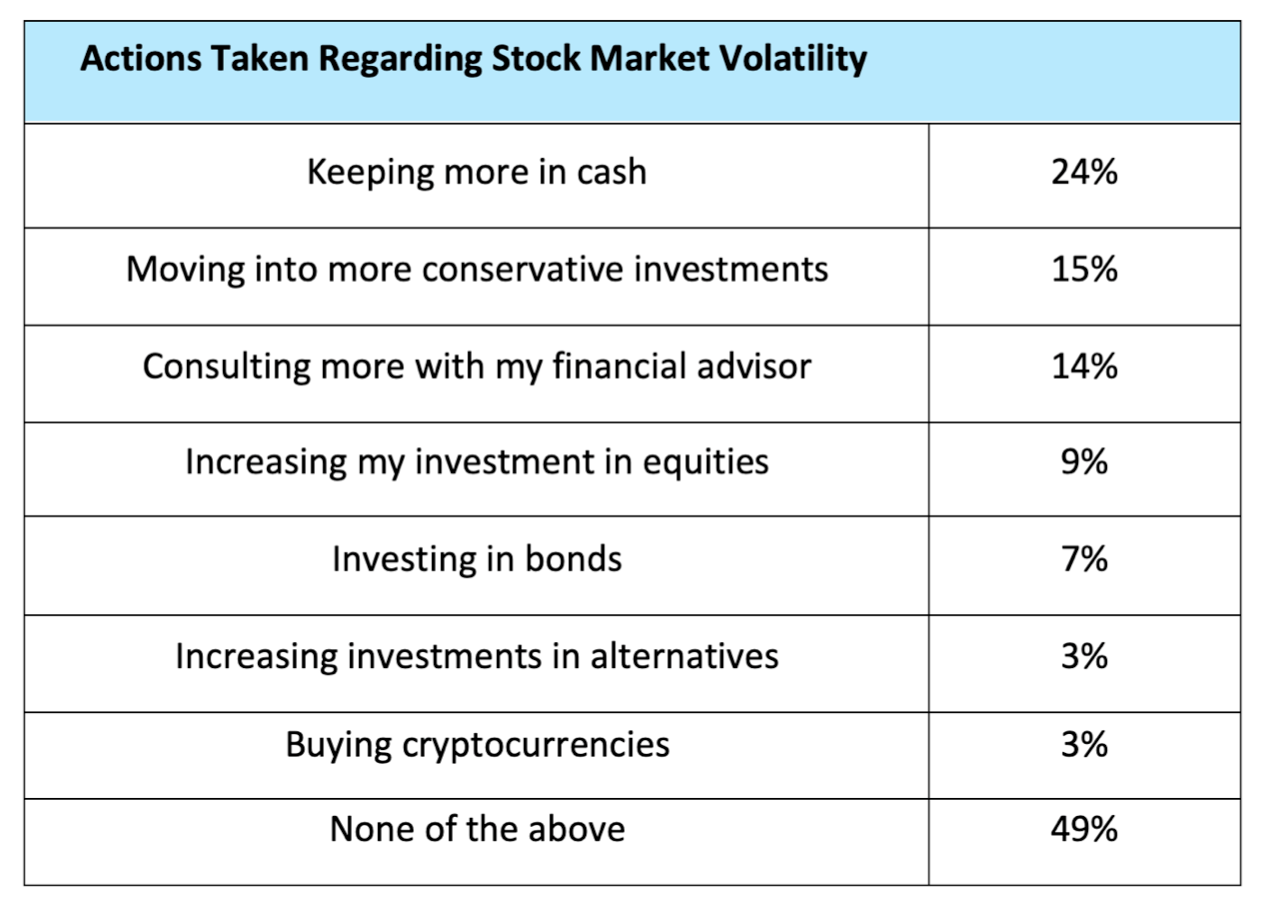
Task: Click the 'Investing in bonds' row label
Action: pyautogui.click(x=476, y=558)
